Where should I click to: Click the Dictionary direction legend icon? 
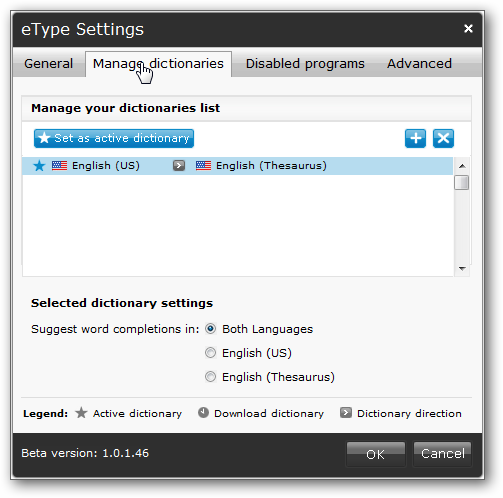tap(346, 413)
